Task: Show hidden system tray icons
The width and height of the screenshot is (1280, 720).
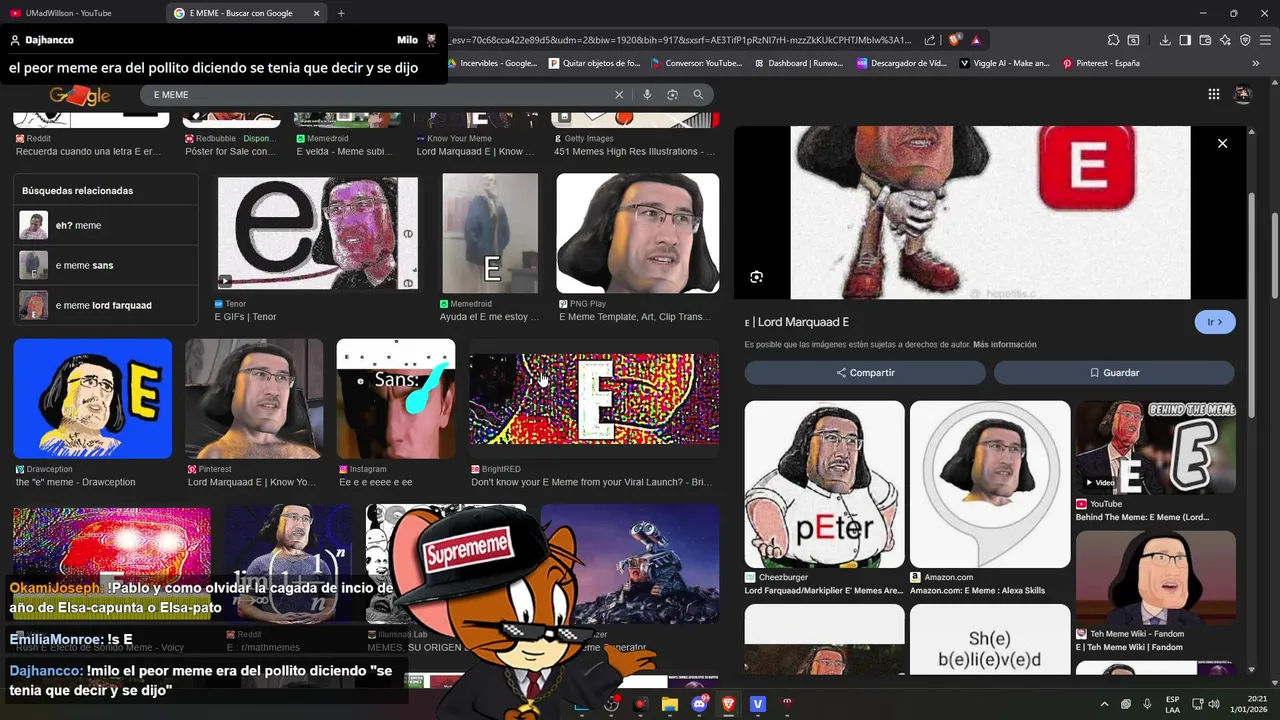Action: coord(1104,704)
